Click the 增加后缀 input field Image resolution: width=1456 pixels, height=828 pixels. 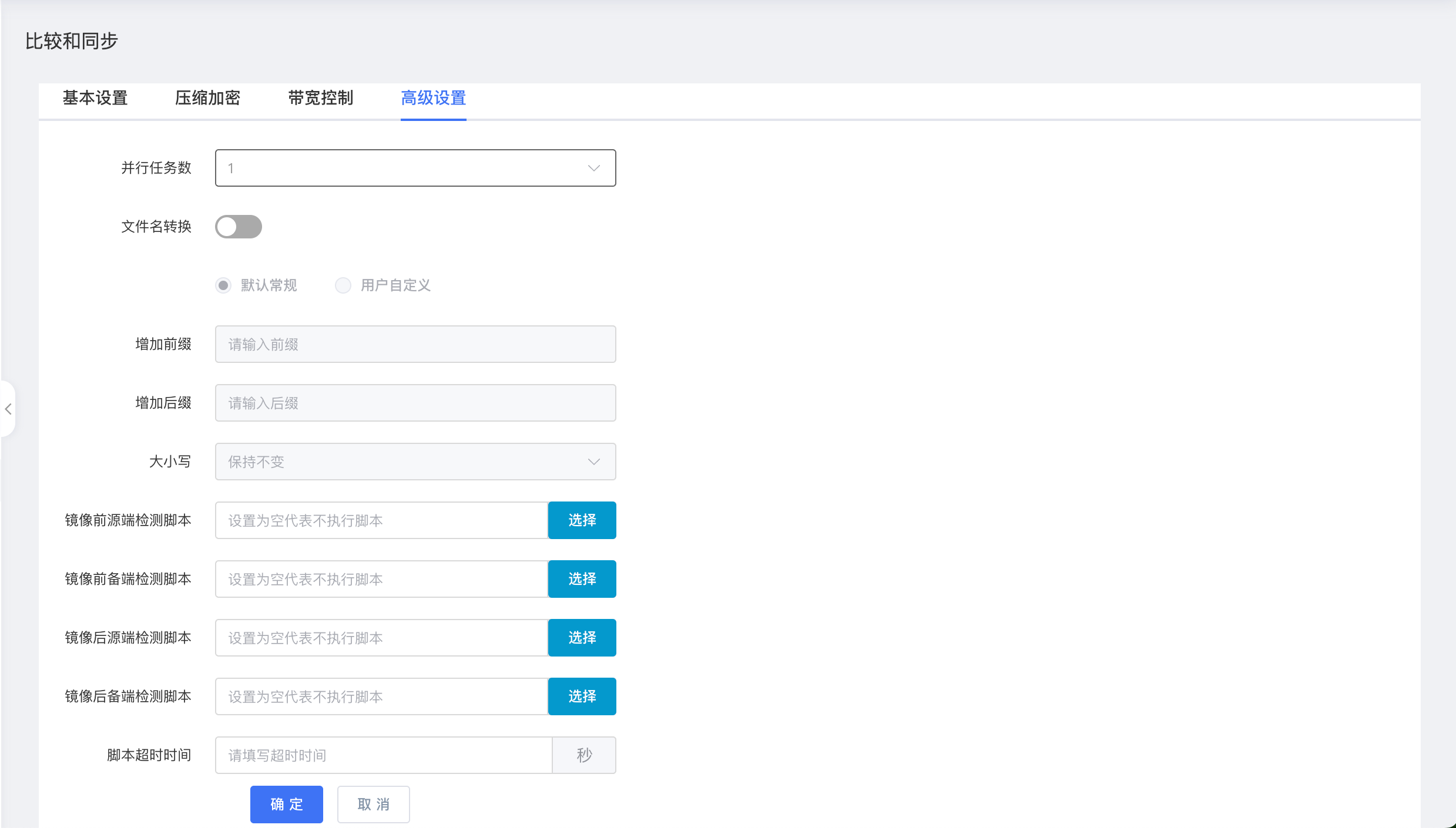415,403
